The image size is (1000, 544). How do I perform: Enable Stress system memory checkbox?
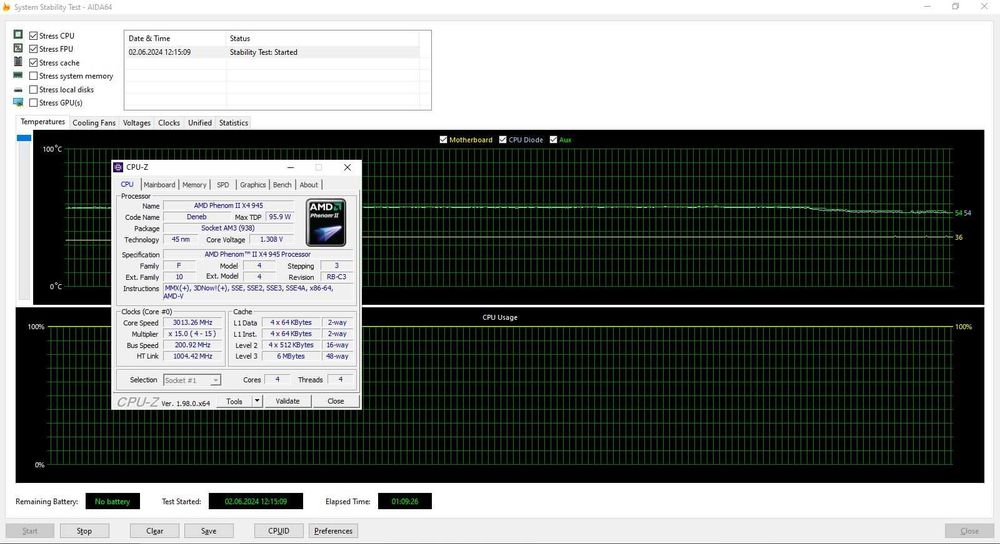(x=33, y=76)
